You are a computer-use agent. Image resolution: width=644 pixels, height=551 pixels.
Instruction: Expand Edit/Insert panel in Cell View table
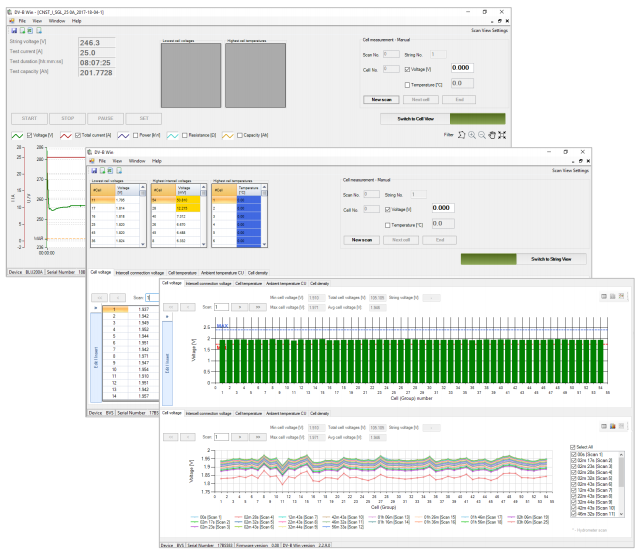click(x=96, y=357)
